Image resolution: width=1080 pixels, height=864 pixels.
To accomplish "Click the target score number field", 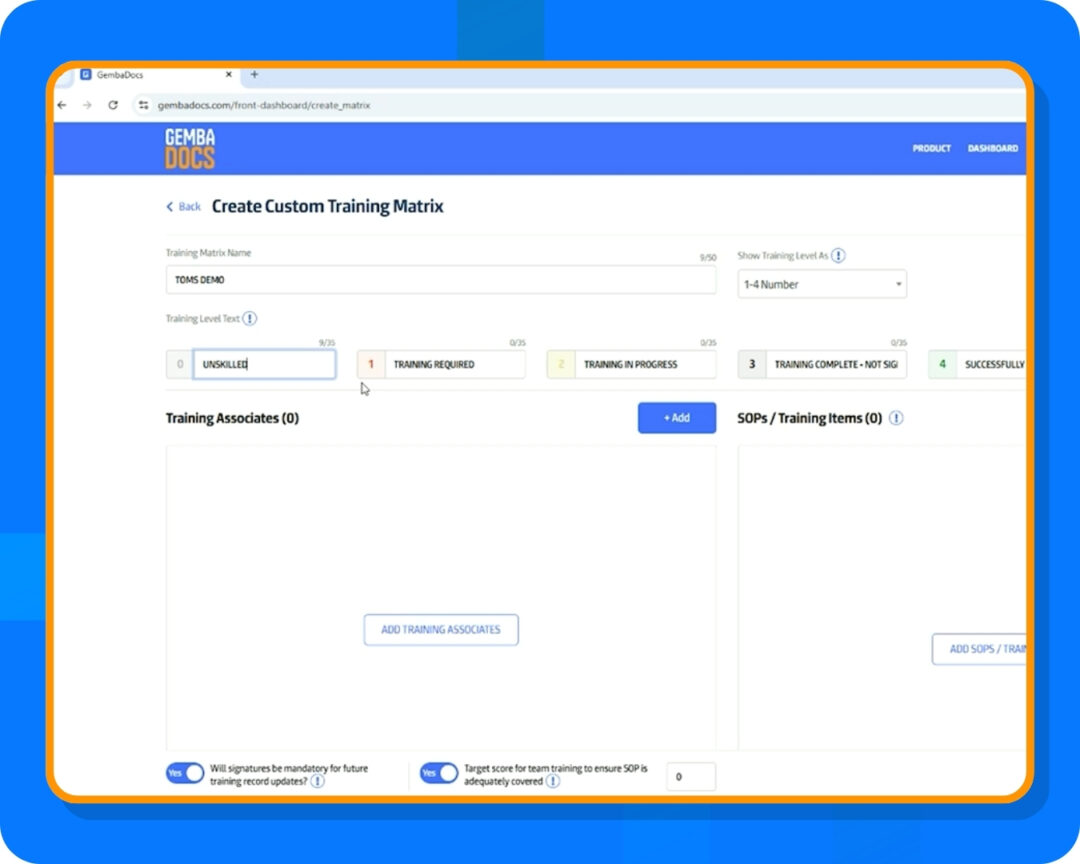I will pyautogui.click(x=691, y=776).
